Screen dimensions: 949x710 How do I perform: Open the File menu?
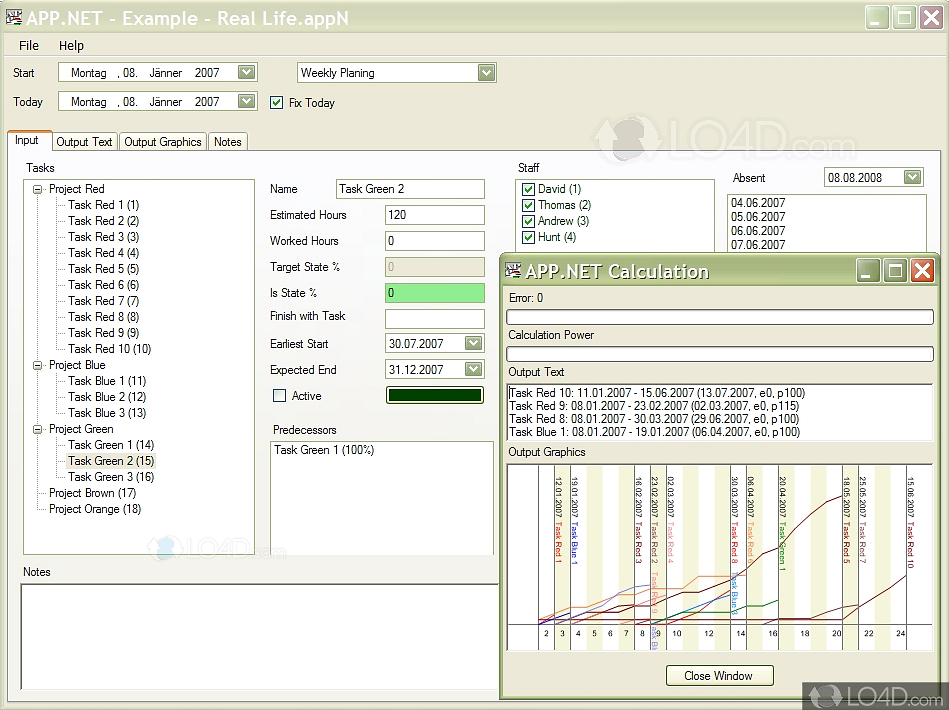28,45
